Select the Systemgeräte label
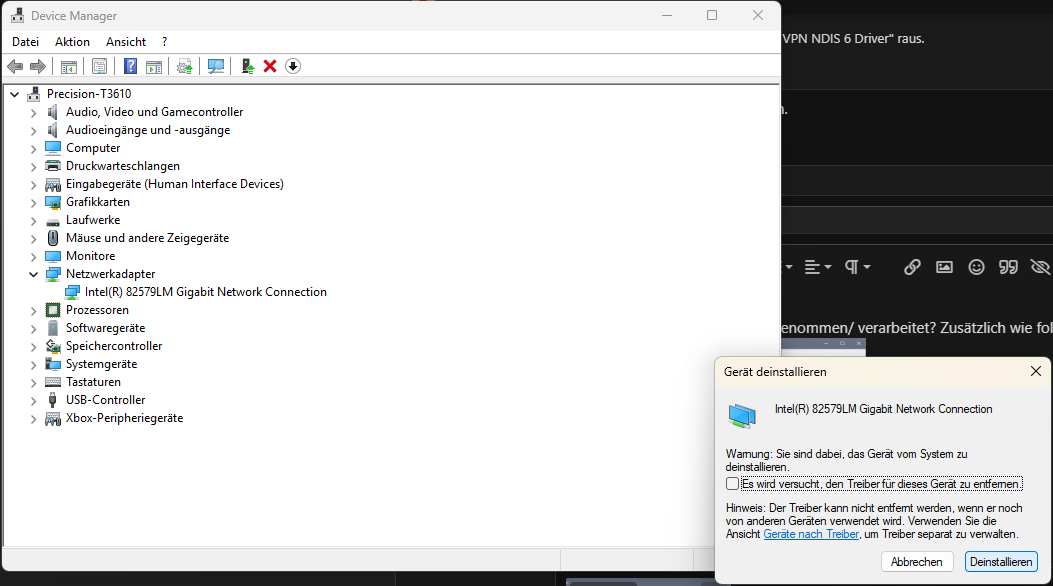 [x=101, y=364]
